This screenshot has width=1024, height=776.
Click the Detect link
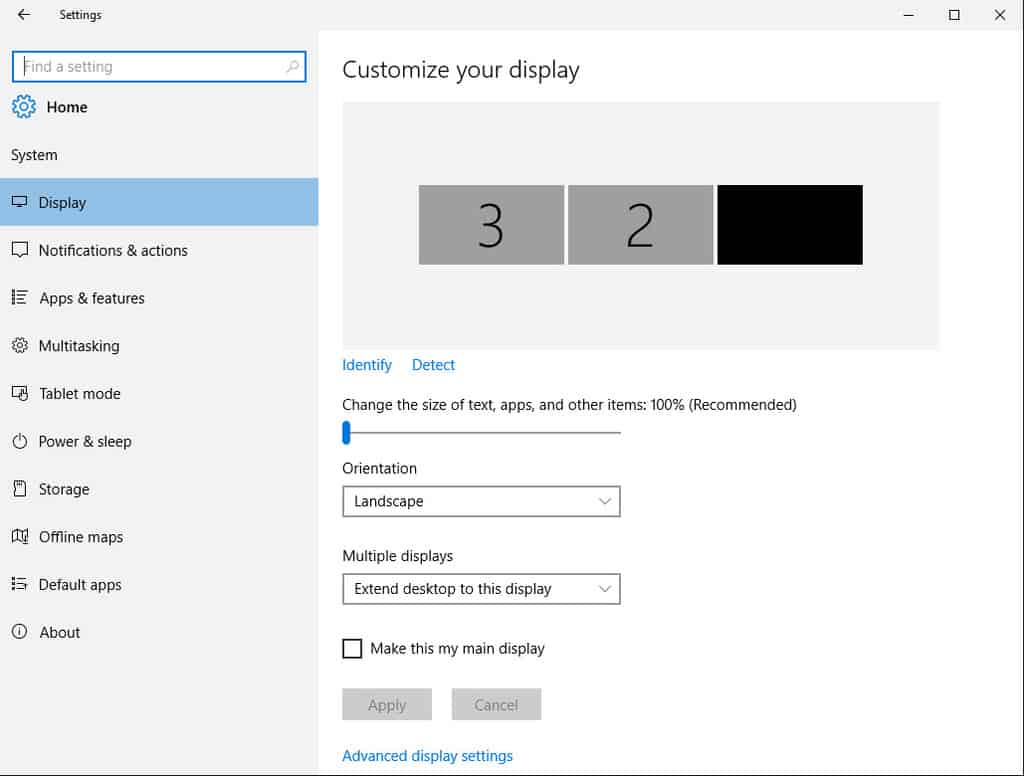tap(433, 365)
